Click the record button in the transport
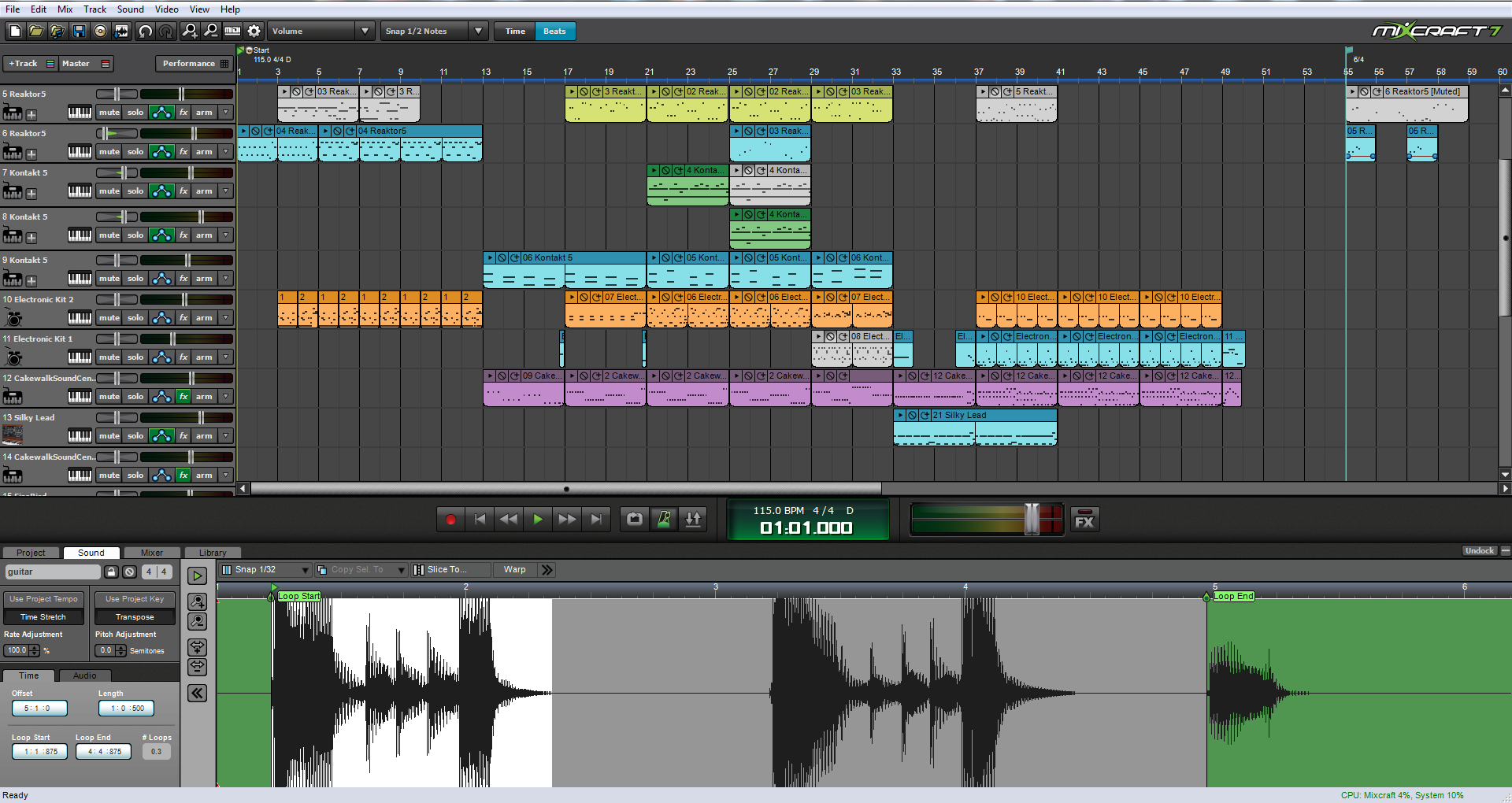1512x803 pixels. coord(450,520)
